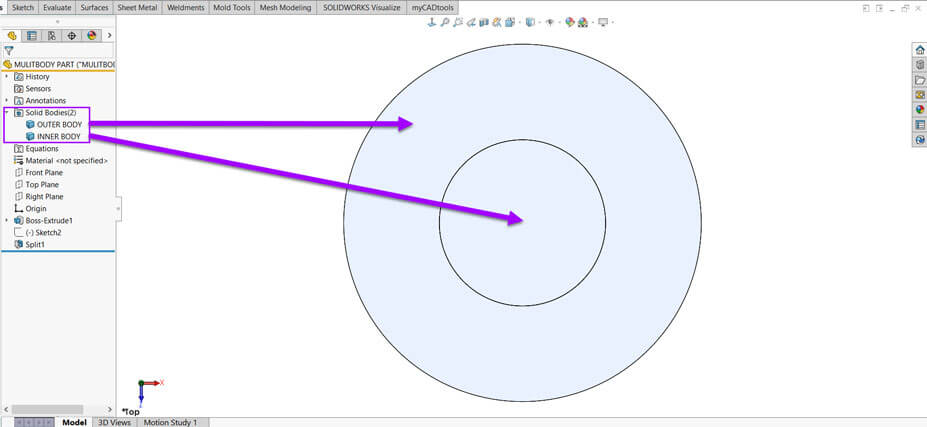The height and width of the screenshot is (427, 927).
Task: Expand the Boss-Extrude1 feature
Action: coord(7,220)
